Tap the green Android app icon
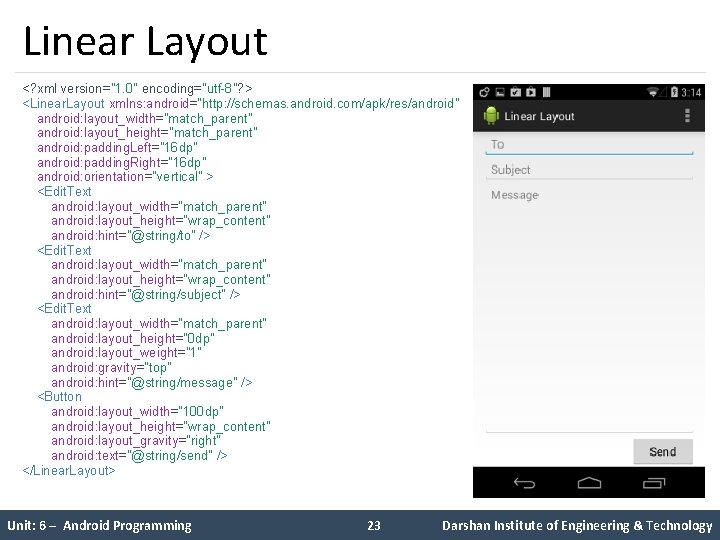Screen dimensions: 720x540 491,116
